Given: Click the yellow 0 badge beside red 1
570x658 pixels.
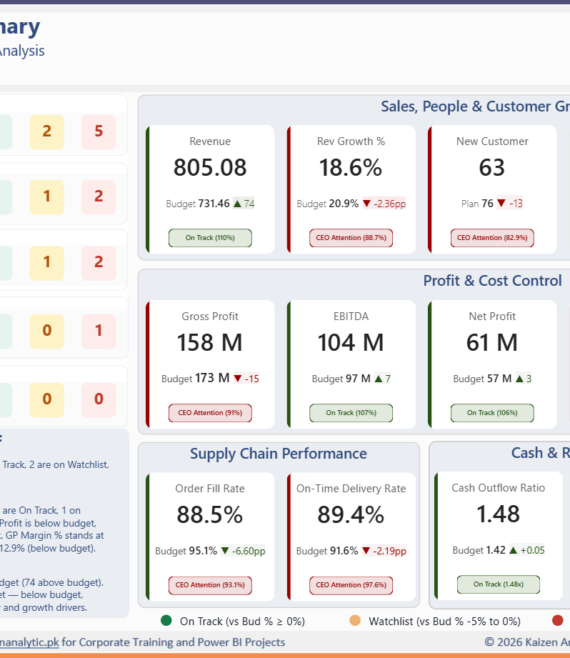Looking at the screenshot, I should (x=47, y=331).
